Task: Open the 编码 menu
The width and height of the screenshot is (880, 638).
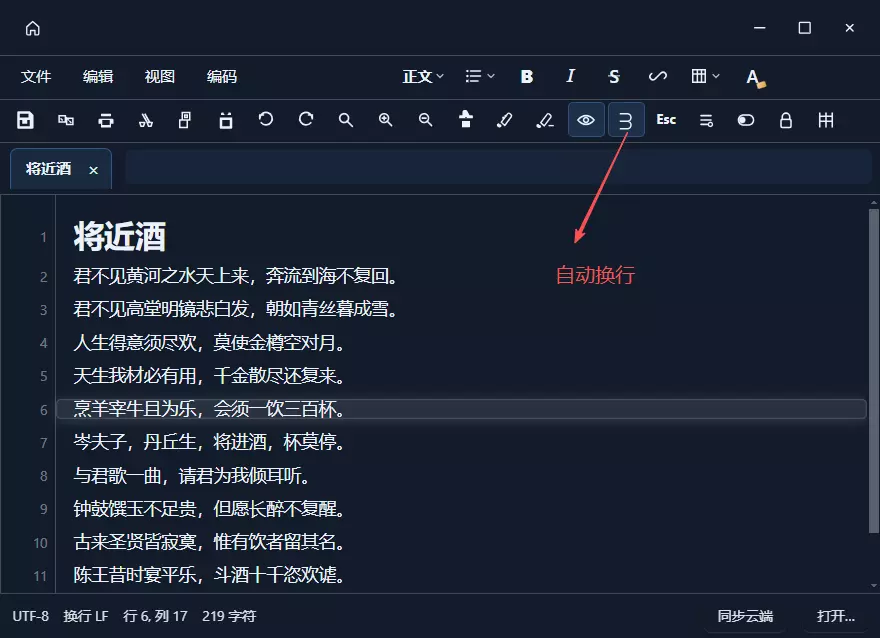Action: tap(222, 76)
